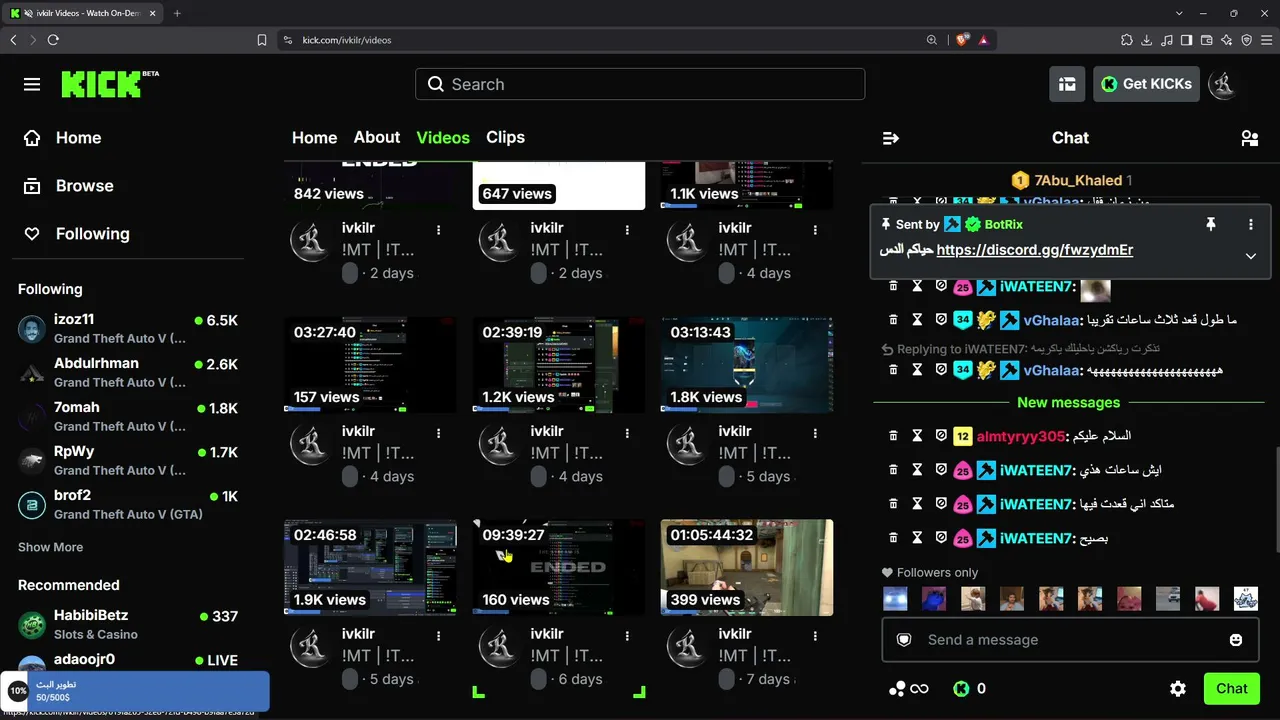Open the emoji picker in message box

[1236, 640]
